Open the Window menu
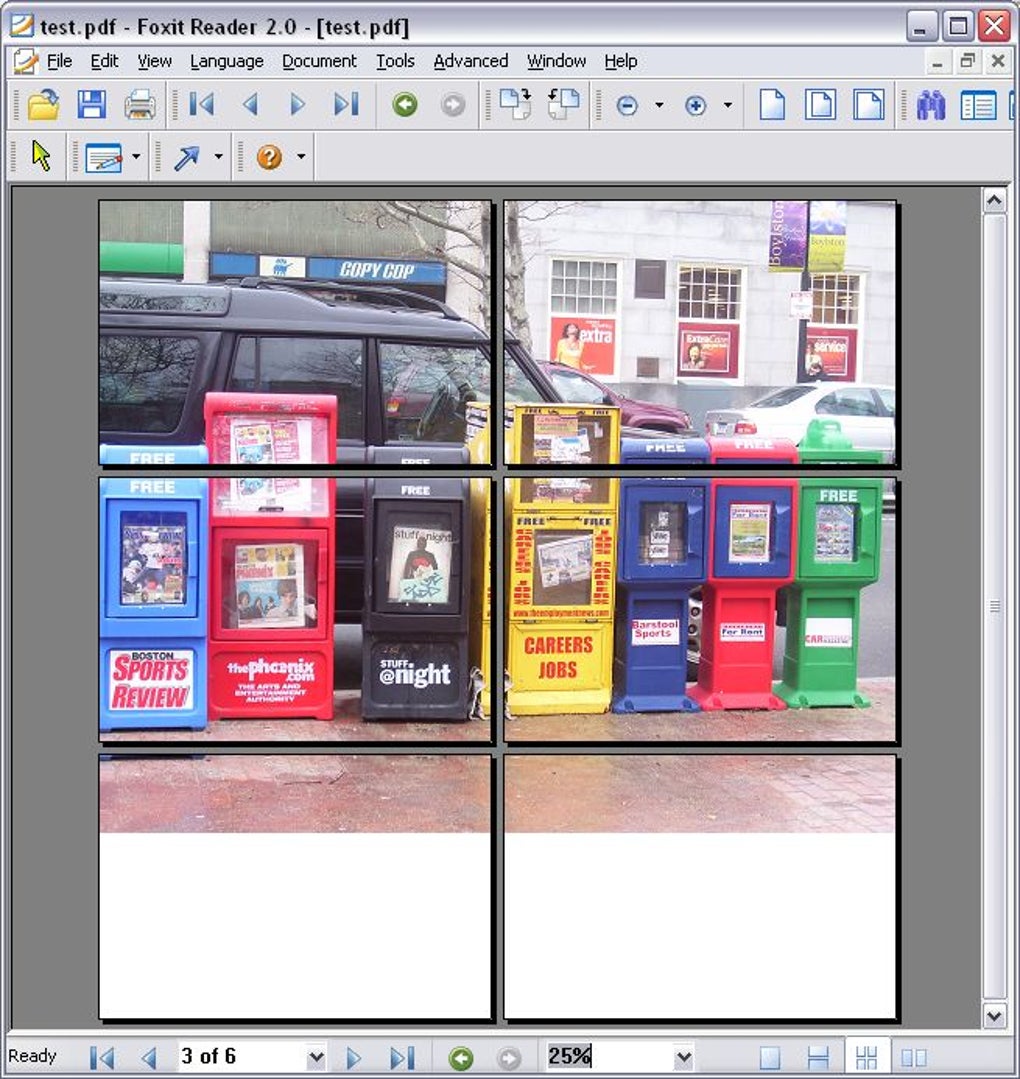The image size is (1020, 1079). (556, 61)
